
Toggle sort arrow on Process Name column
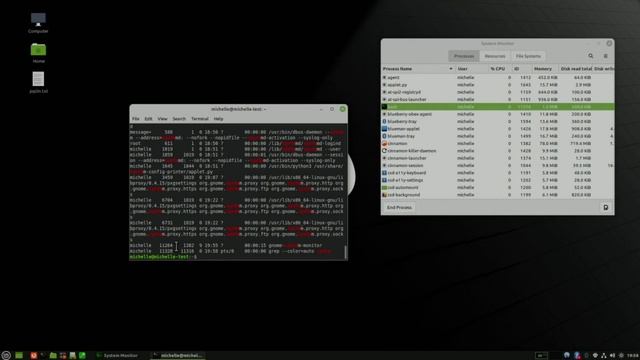(x=451, y=69)
